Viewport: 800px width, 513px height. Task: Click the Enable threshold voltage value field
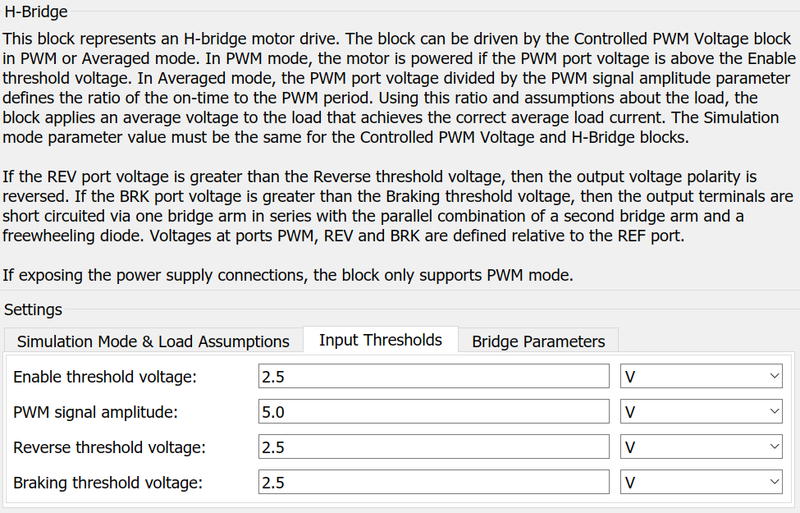tap(432, 376)
